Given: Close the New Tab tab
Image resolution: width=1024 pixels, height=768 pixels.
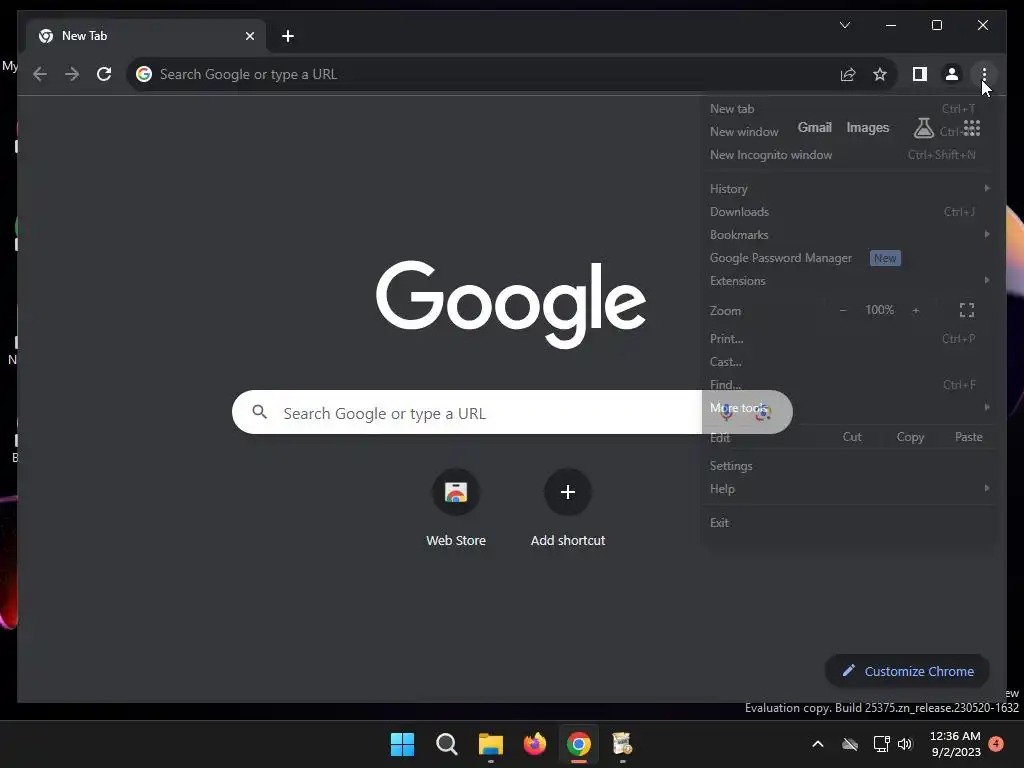Looking at the screenshot, I should [249, 36].
